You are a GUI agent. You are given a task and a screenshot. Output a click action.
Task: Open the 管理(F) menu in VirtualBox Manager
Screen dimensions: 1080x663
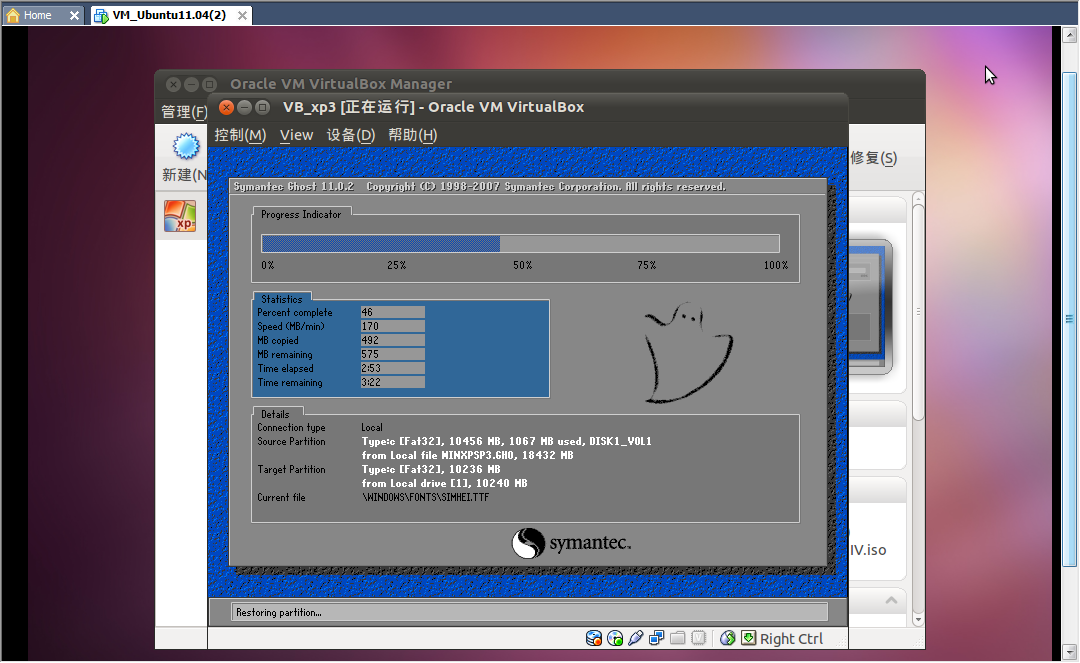(184, 112)
